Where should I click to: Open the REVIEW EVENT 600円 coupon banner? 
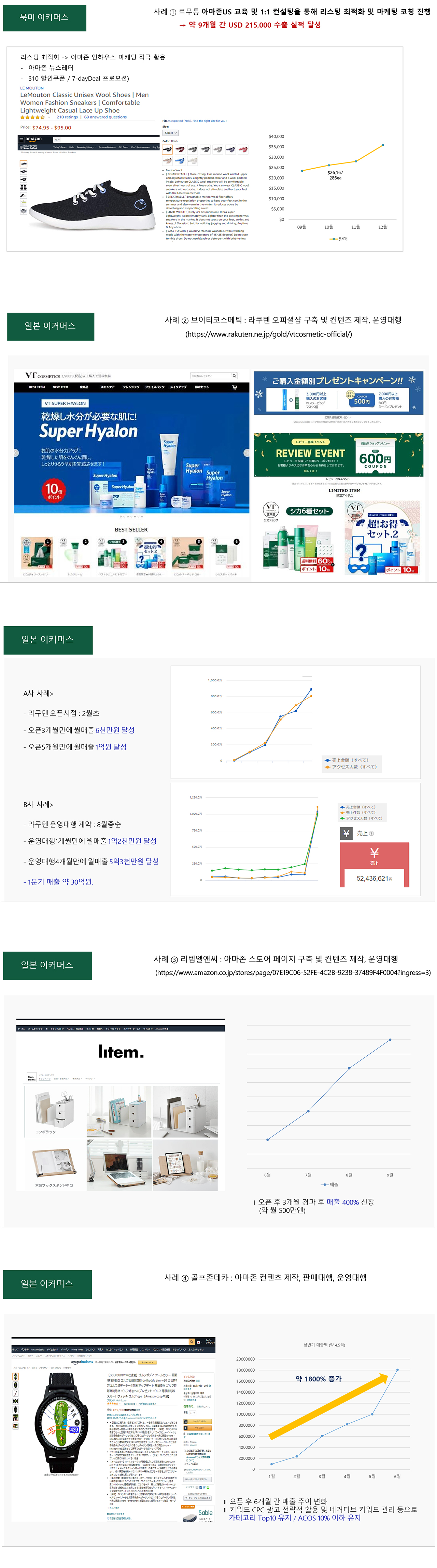pos(338,454)
